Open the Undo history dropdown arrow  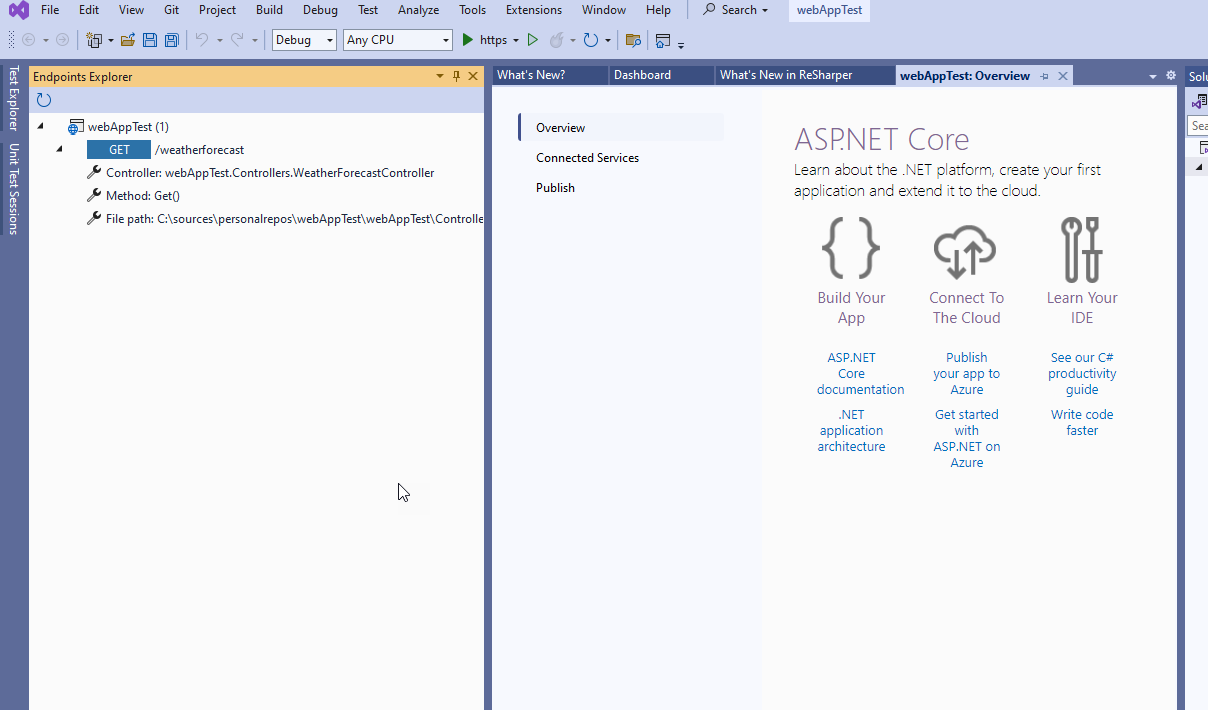pos(218,41)
